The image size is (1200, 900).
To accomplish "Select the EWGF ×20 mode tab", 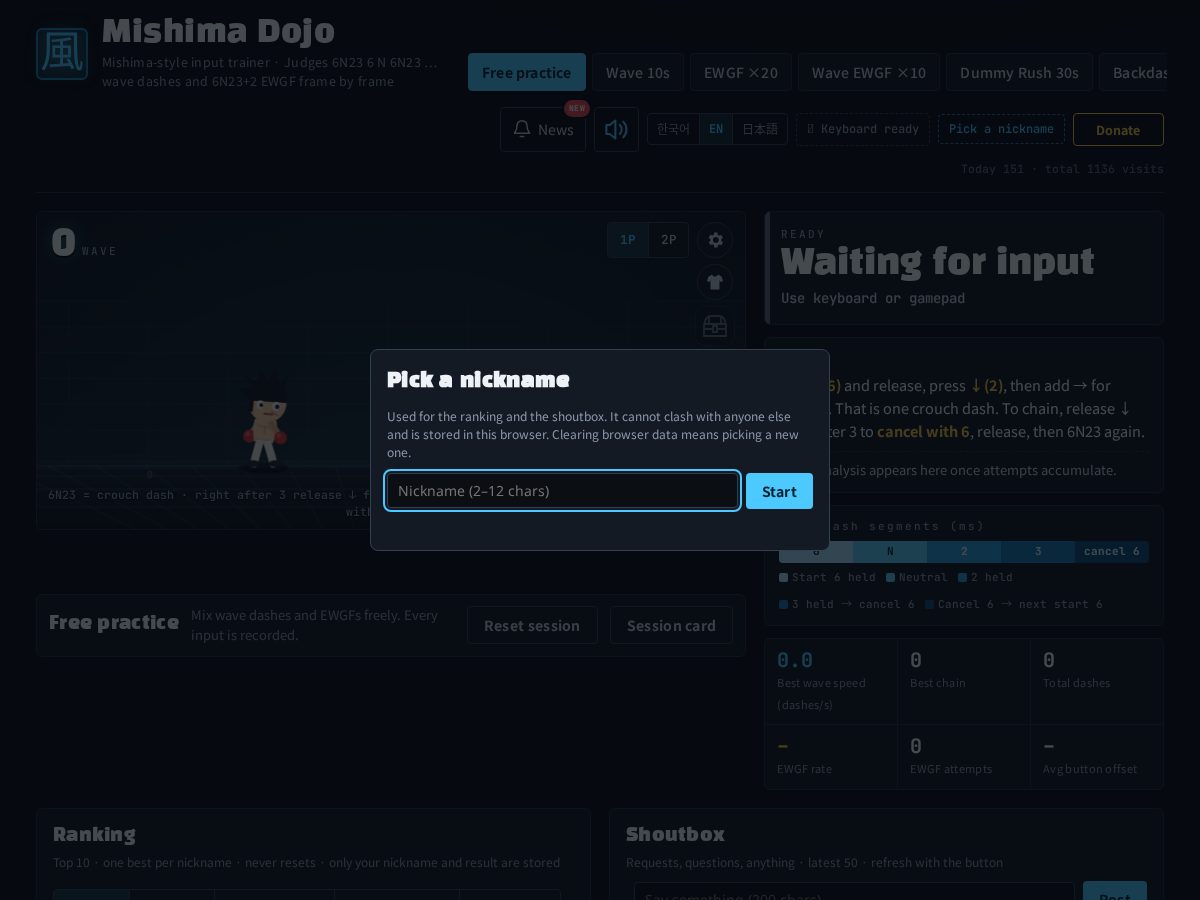I will pos(741,72).
